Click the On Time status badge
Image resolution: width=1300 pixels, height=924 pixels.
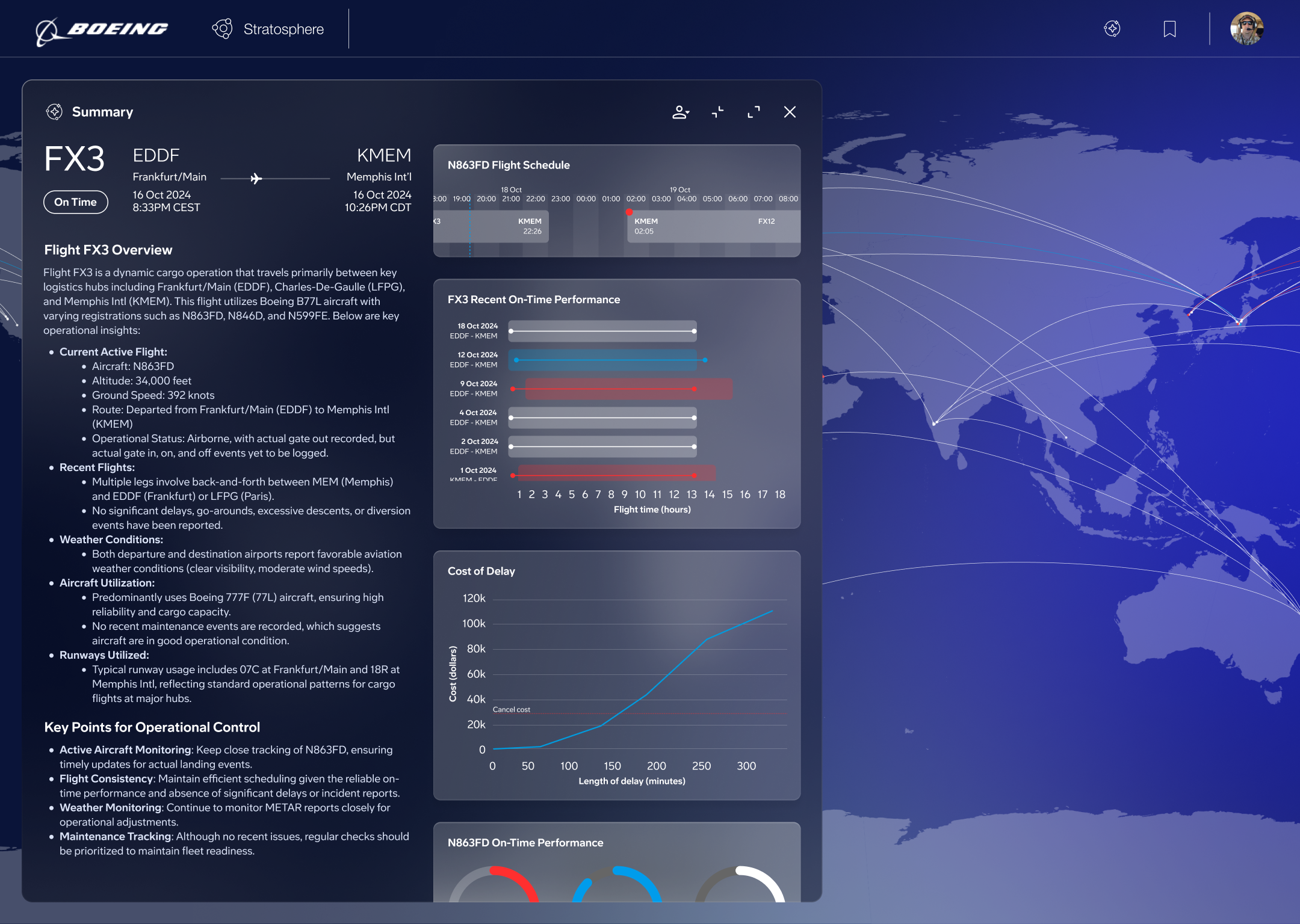76,202
